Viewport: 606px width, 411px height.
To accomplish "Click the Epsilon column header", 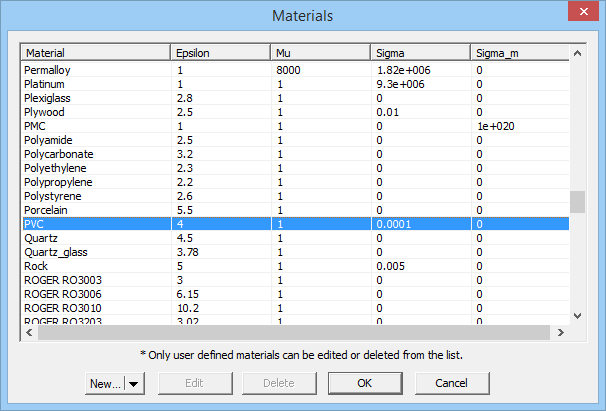I will pos(220,52).
